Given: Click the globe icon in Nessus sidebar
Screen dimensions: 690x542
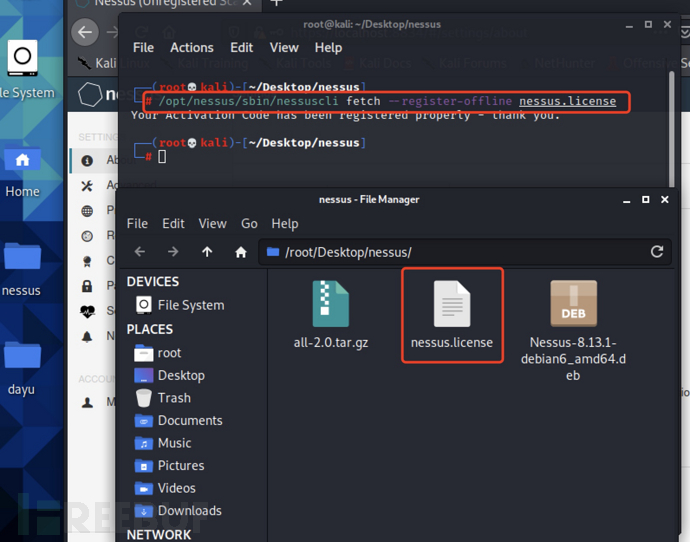Looking at the screenshot, I should coord(87,211).
